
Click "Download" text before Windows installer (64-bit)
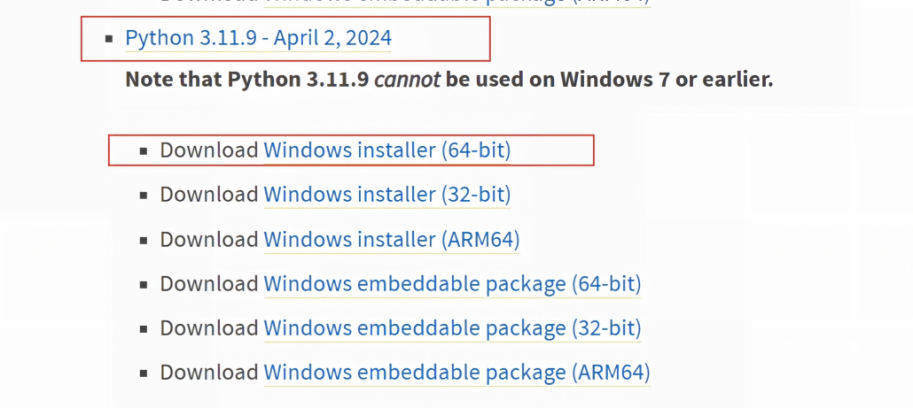coord(209,150)
